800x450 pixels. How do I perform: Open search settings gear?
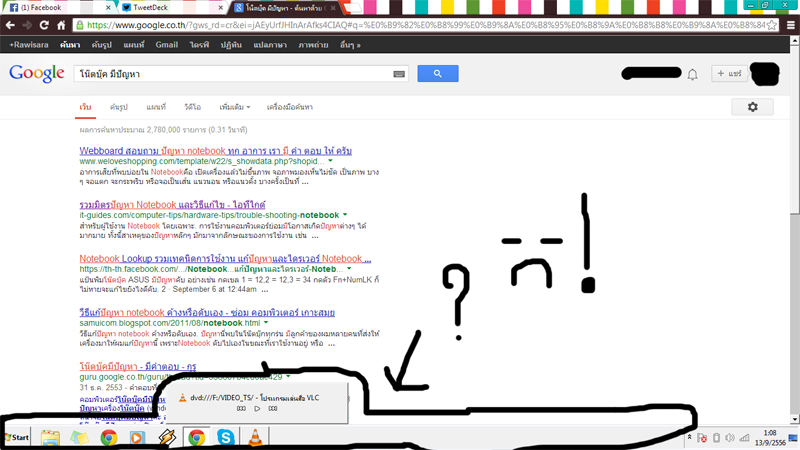[x=753, y=107]
